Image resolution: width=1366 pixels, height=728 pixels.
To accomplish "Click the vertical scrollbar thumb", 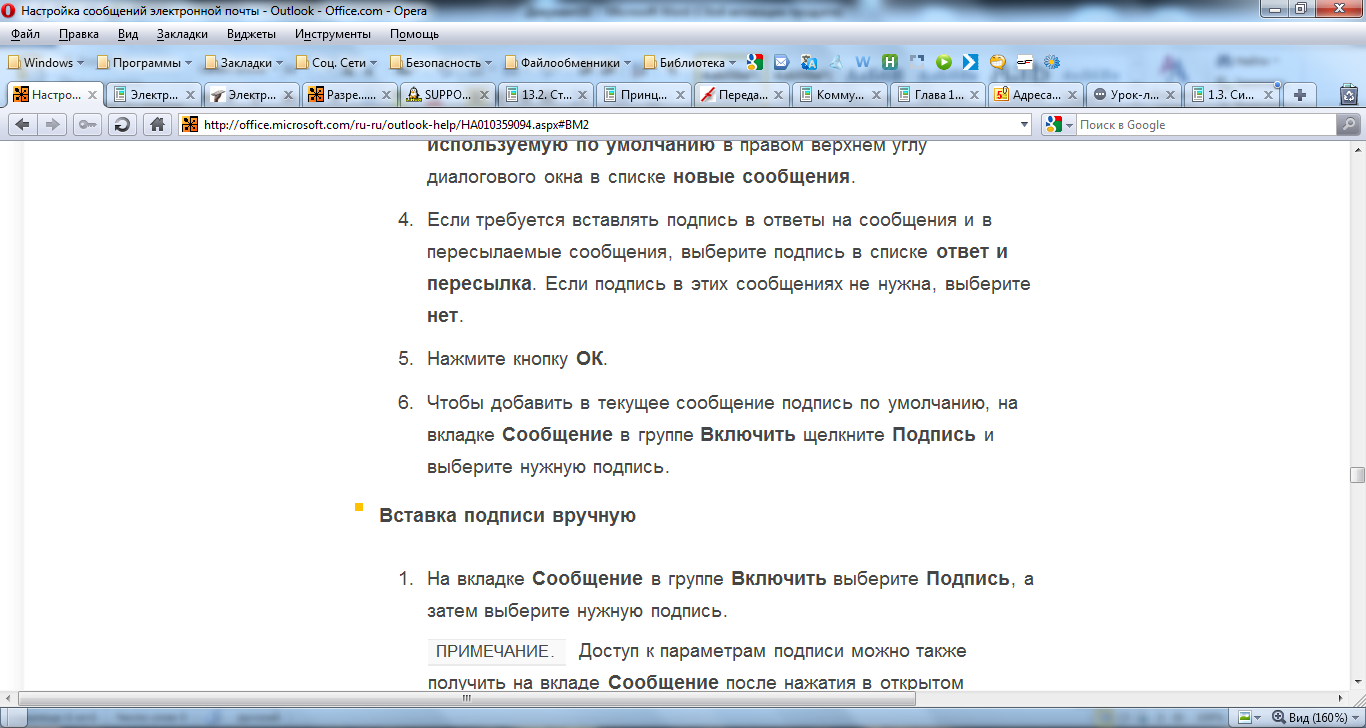I will pos(1357,475).
